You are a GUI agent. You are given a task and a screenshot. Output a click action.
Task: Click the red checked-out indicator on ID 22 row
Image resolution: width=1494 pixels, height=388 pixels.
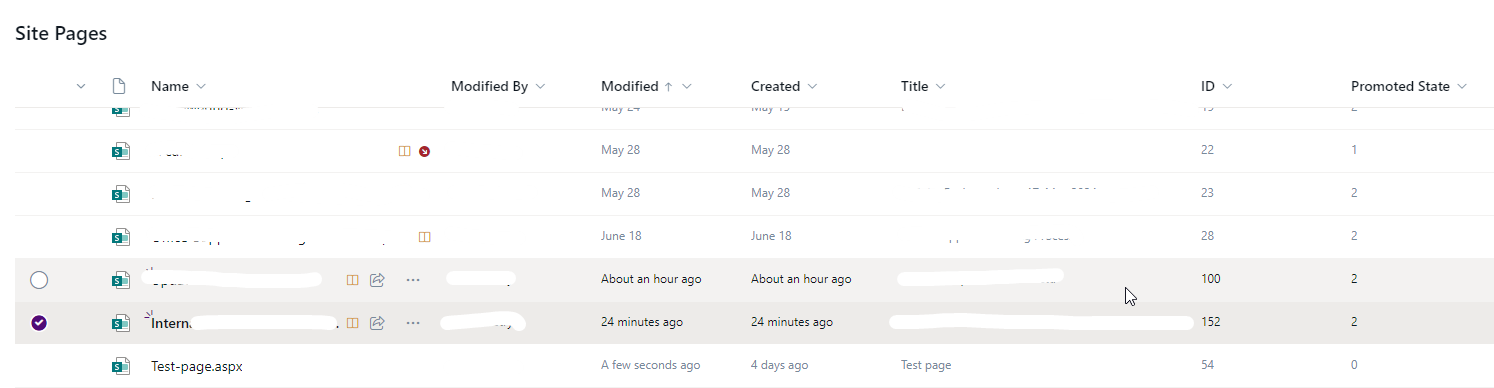pyautogui.click(x=424, y=151)
